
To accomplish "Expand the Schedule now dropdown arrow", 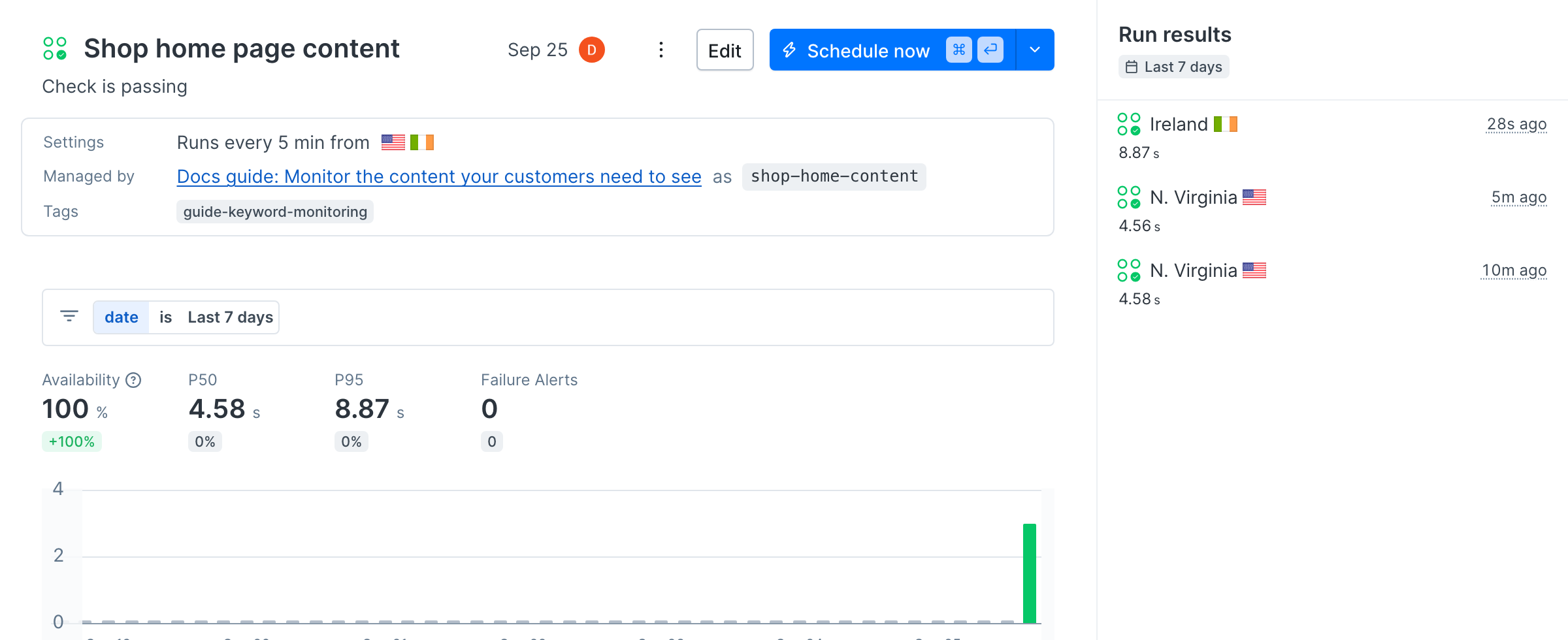I will point(1035,50).
